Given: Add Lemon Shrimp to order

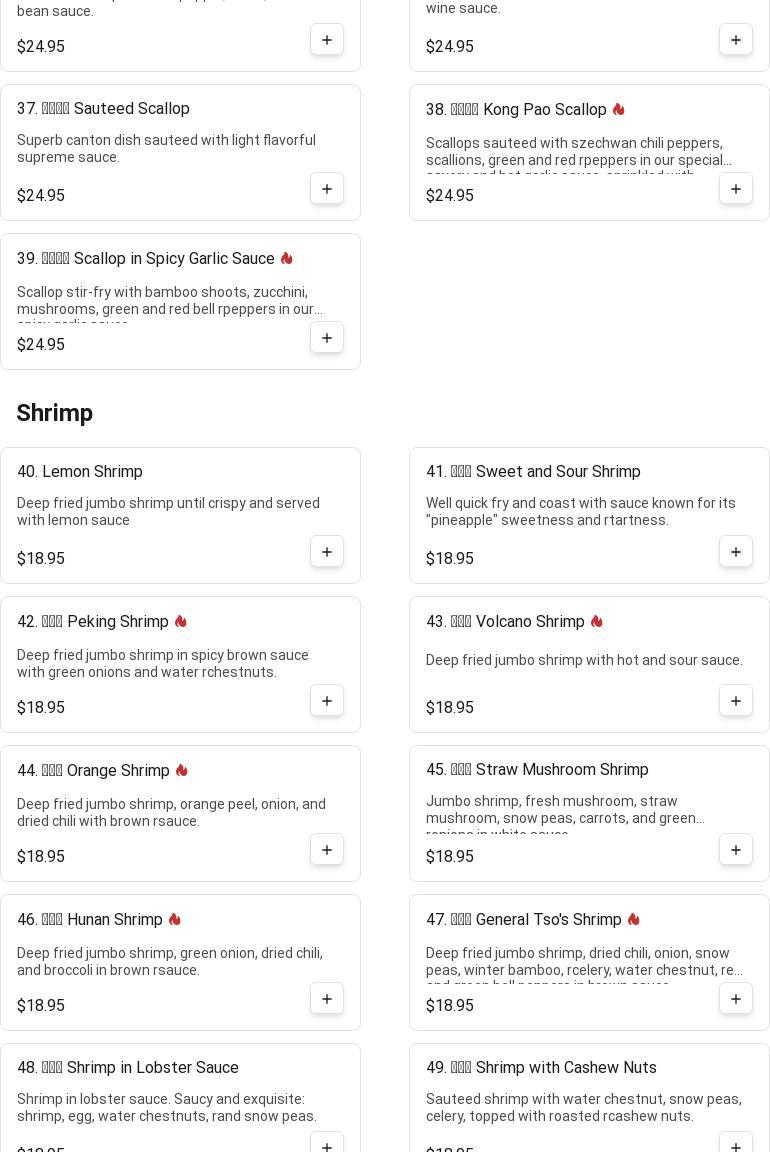Looking at the screenshot, I should [x=327, y=552].
